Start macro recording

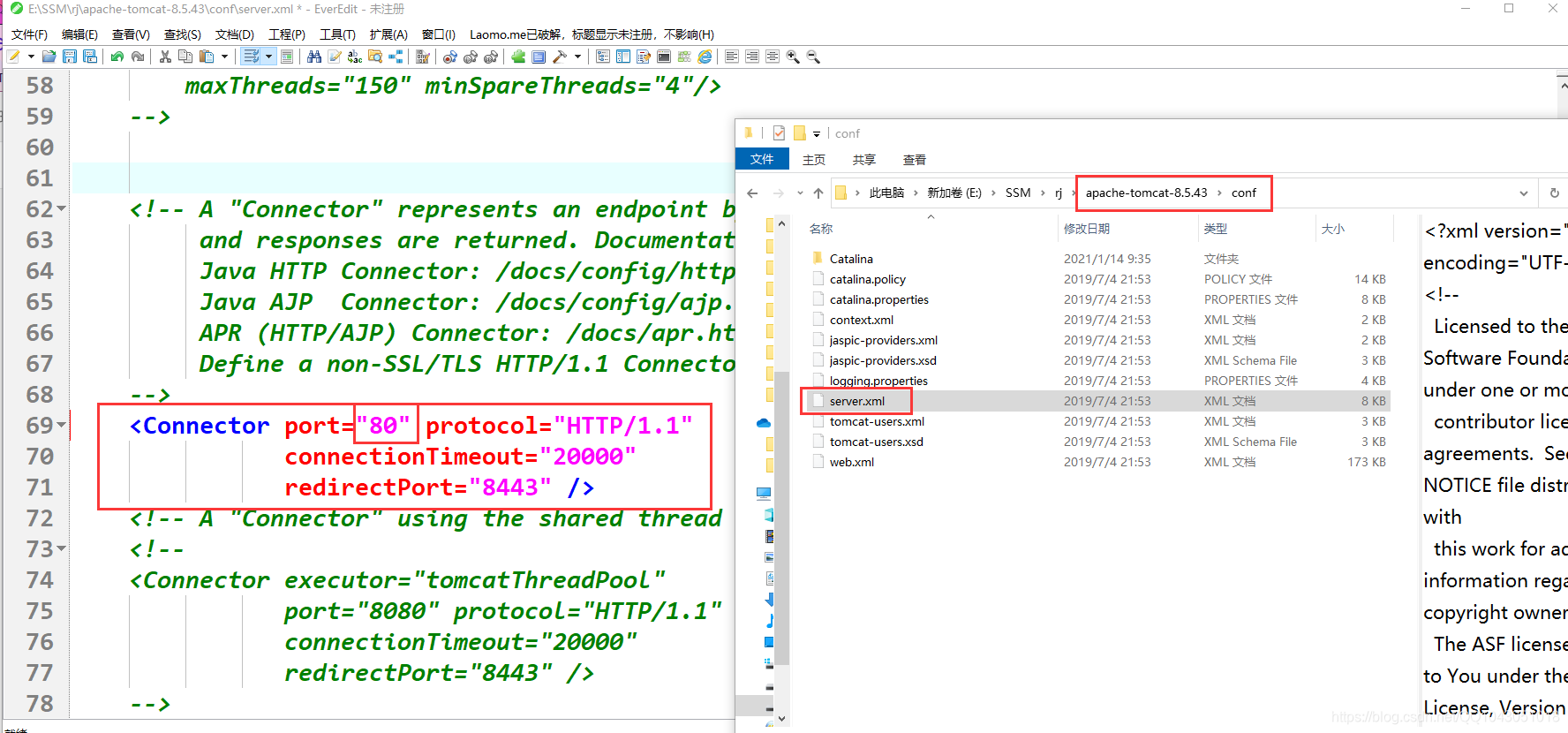[450, 57]
